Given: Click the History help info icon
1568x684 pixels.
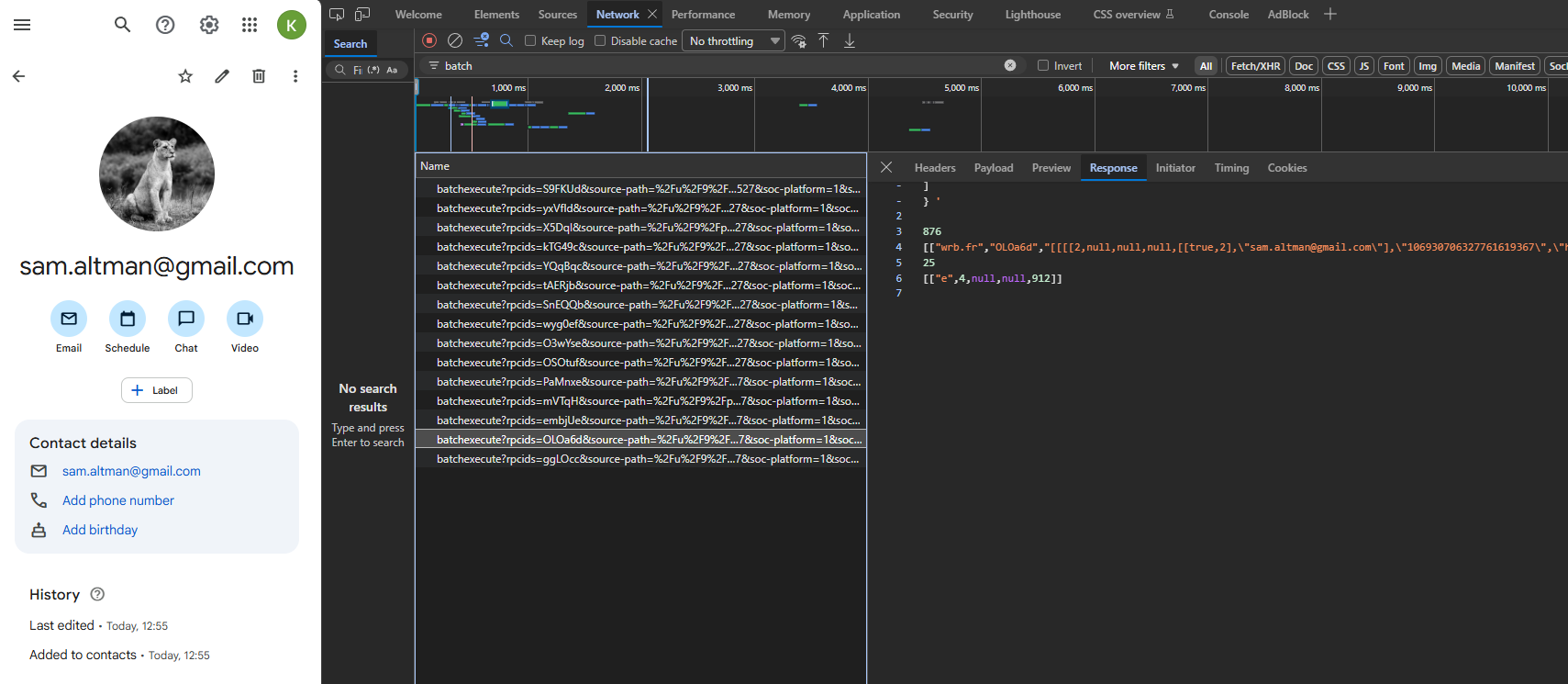Looking at the screenshot, I should (98, 594).
